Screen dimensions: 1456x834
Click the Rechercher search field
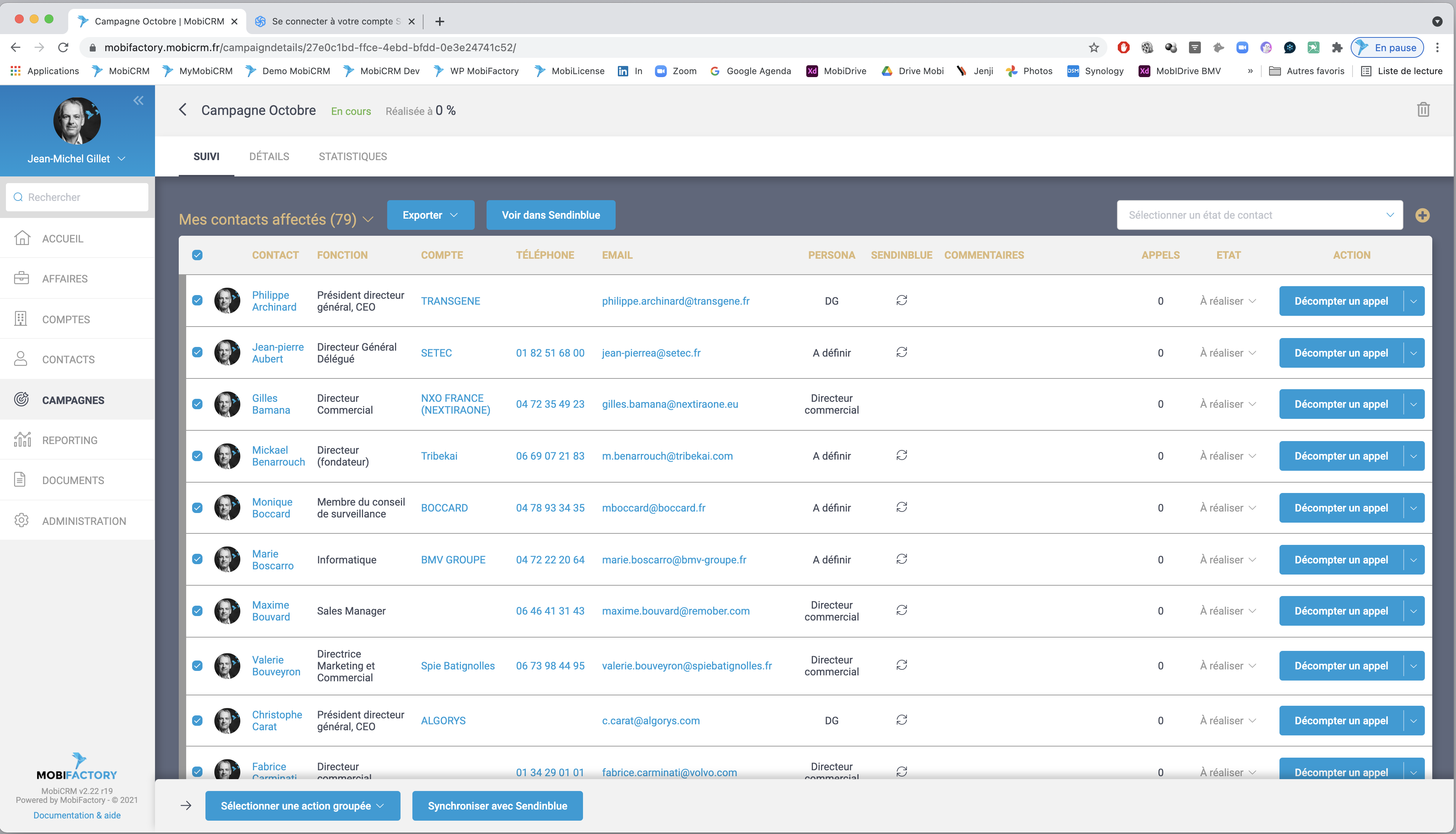click(x=78, y=197)
